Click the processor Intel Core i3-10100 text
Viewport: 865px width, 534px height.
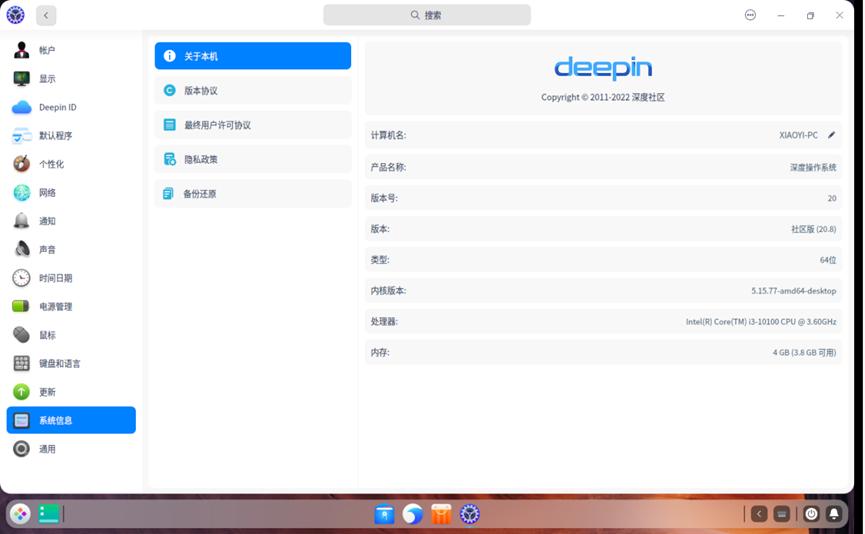pyautogui.click(x=761, y=322)
